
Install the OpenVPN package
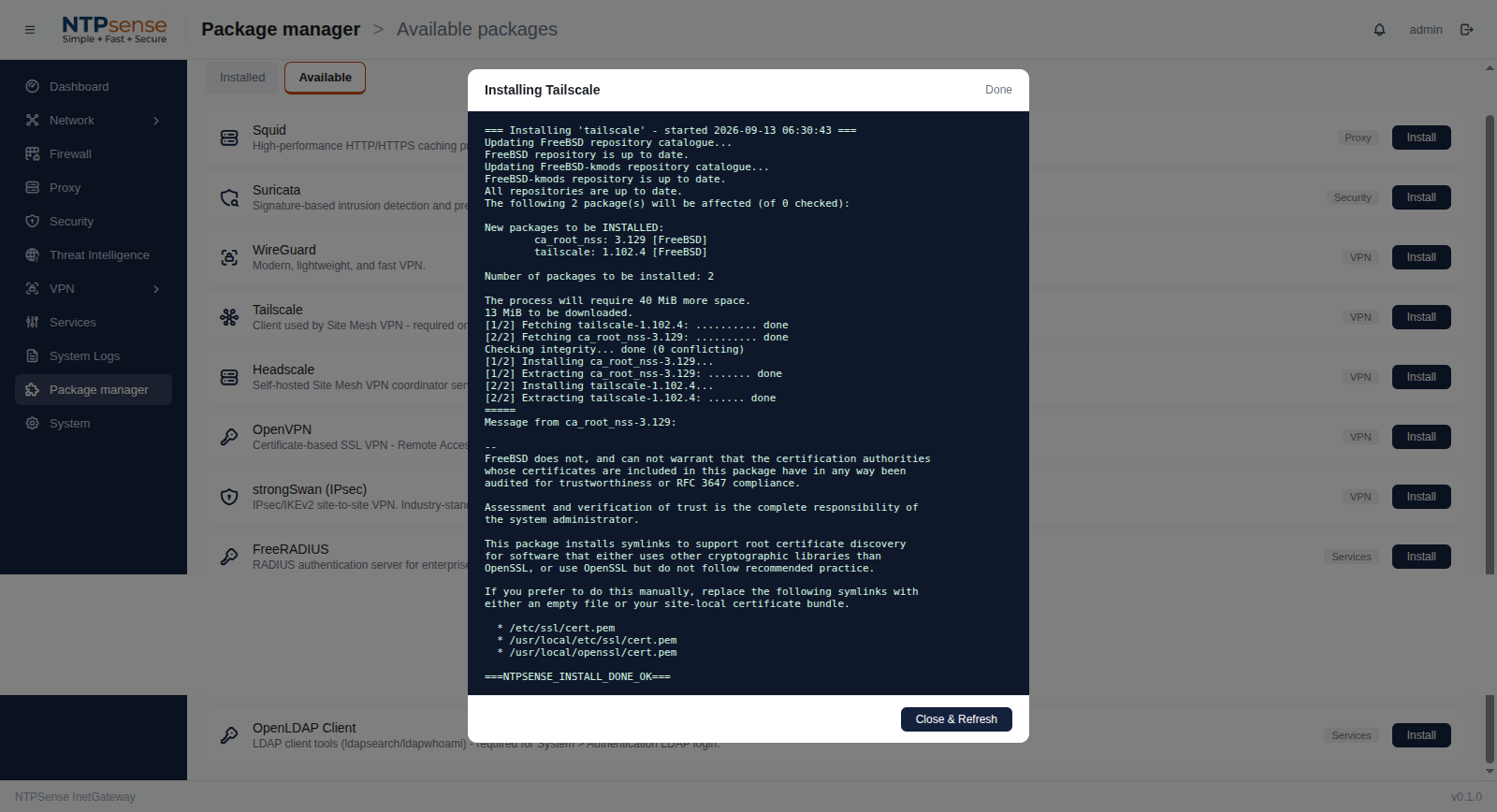(1421, 437)
